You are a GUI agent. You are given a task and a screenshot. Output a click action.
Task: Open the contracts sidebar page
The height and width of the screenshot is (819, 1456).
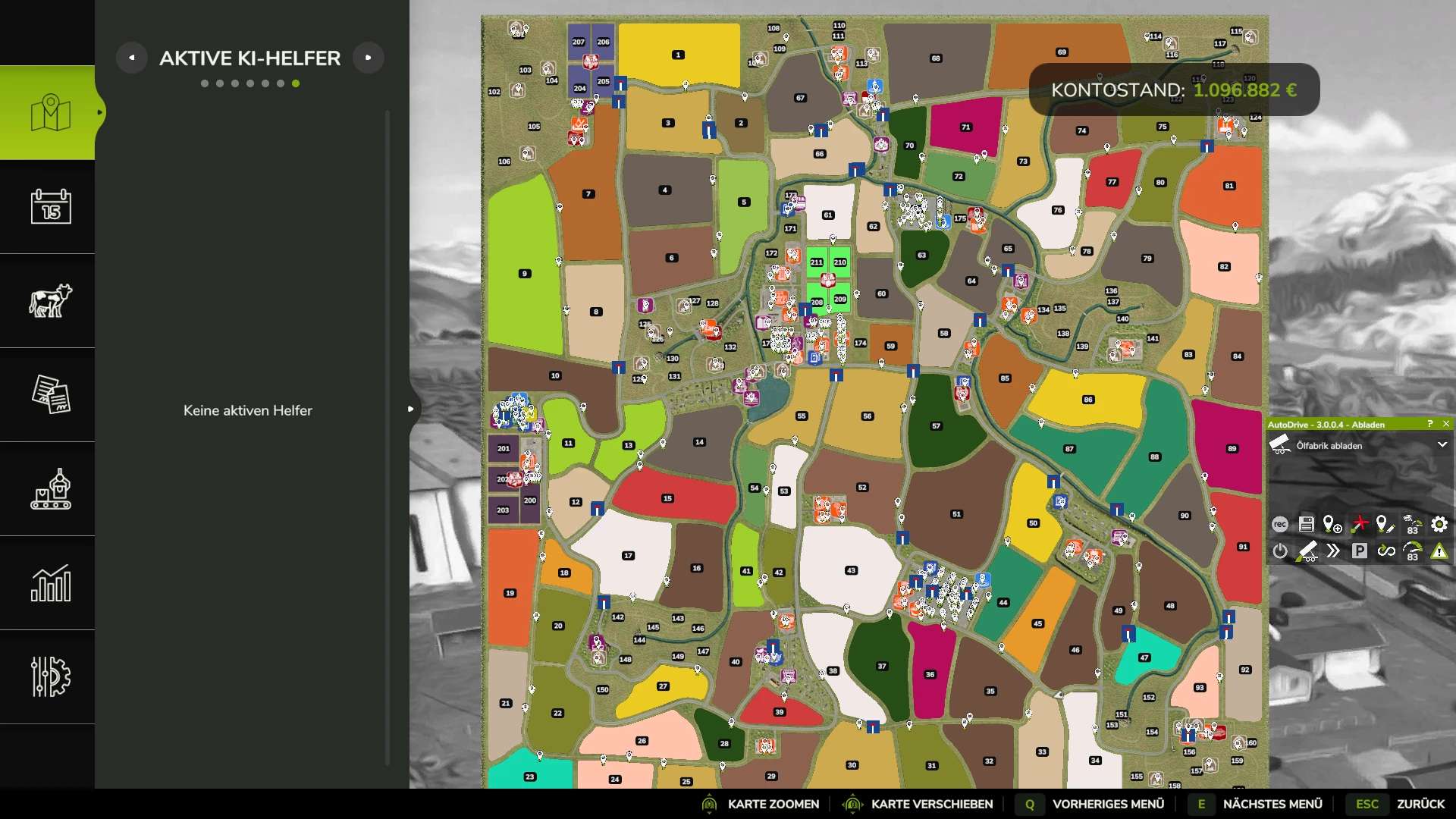tap(50, 394)
